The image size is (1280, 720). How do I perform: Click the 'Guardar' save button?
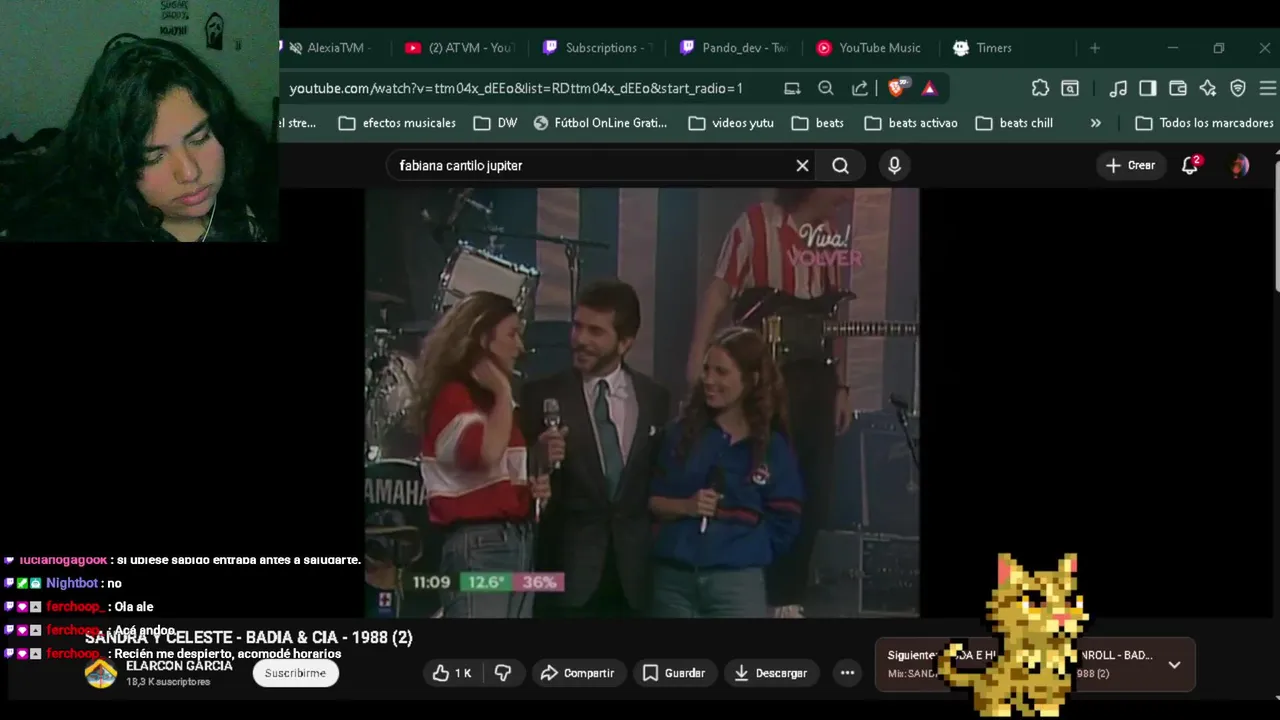[x=674, y=673]
